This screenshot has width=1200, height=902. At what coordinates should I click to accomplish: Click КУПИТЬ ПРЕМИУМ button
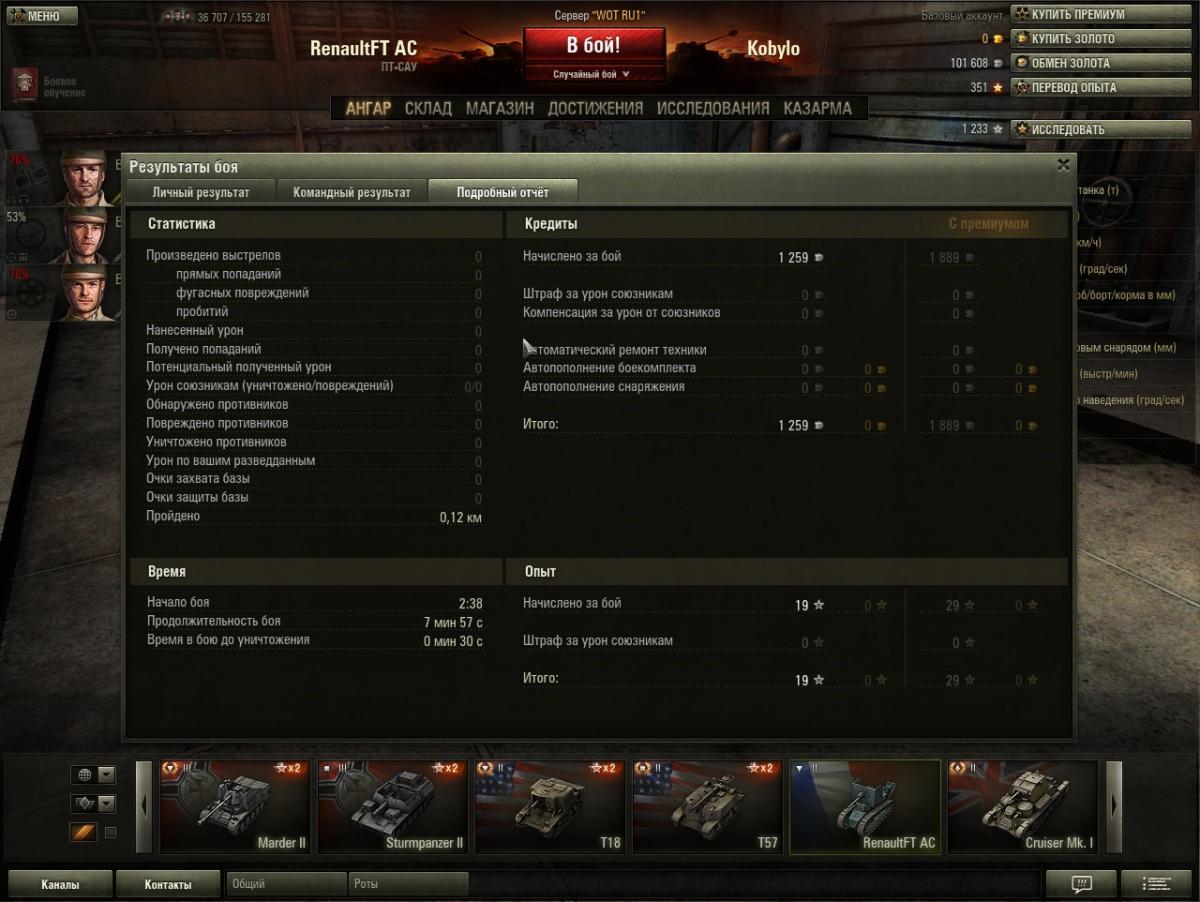tap(1101, 14)
